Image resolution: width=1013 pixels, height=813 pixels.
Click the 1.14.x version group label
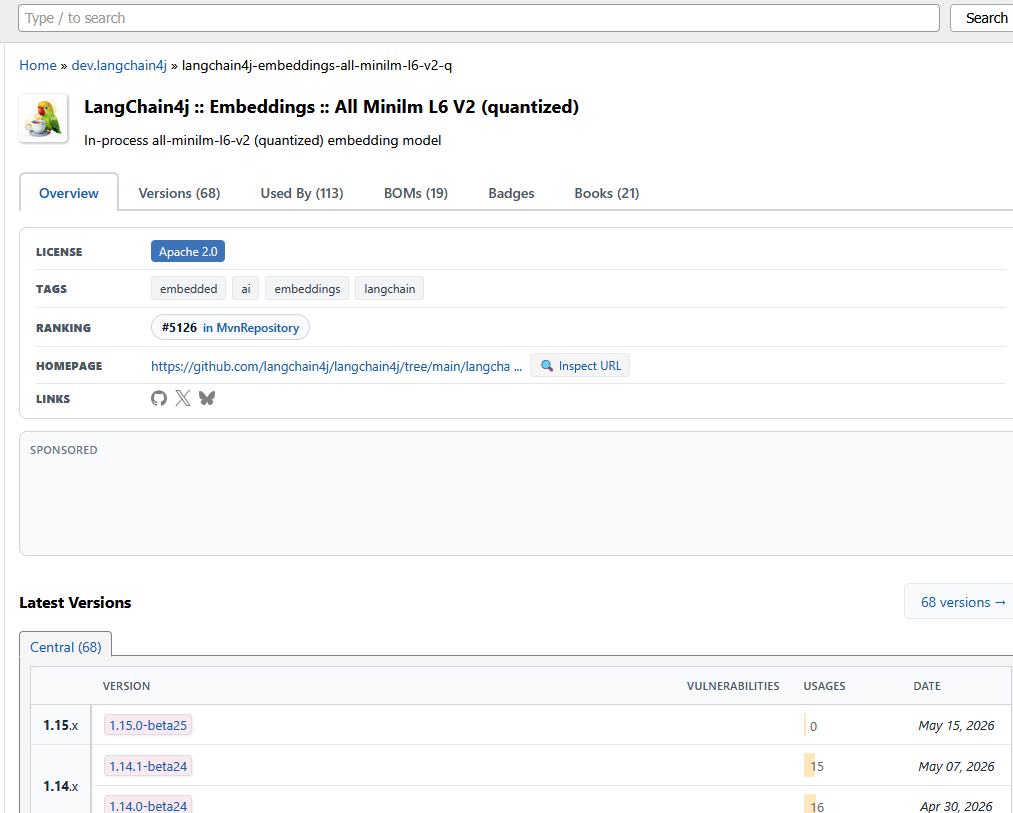[61, 786]
